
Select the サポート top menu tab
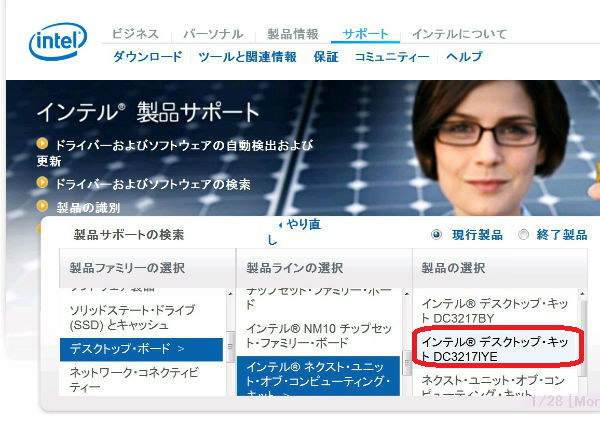click(x=365, y=34)
